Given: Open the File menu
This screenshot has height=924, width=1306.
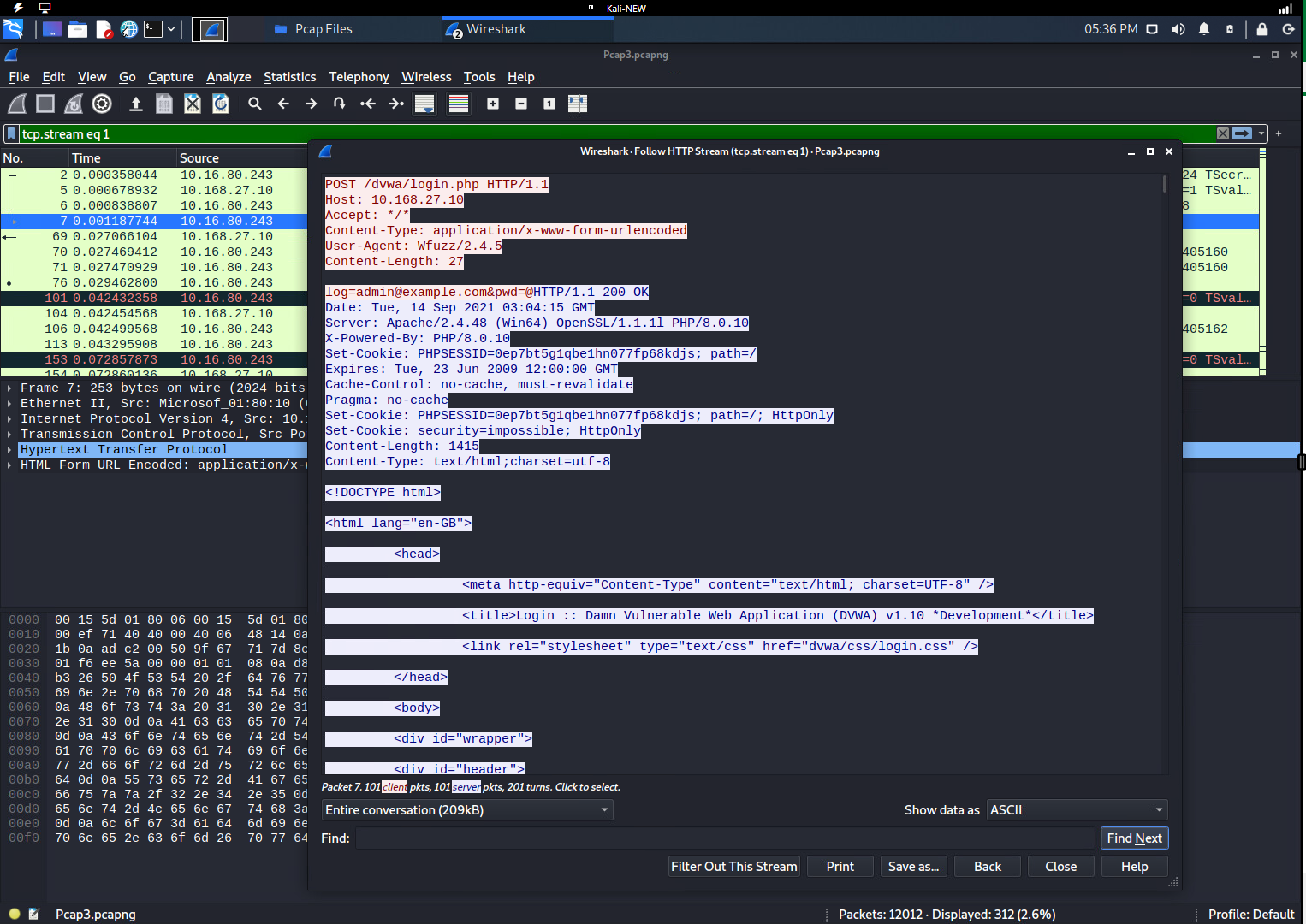Looking at the screenshot, I should click(19, 77).
